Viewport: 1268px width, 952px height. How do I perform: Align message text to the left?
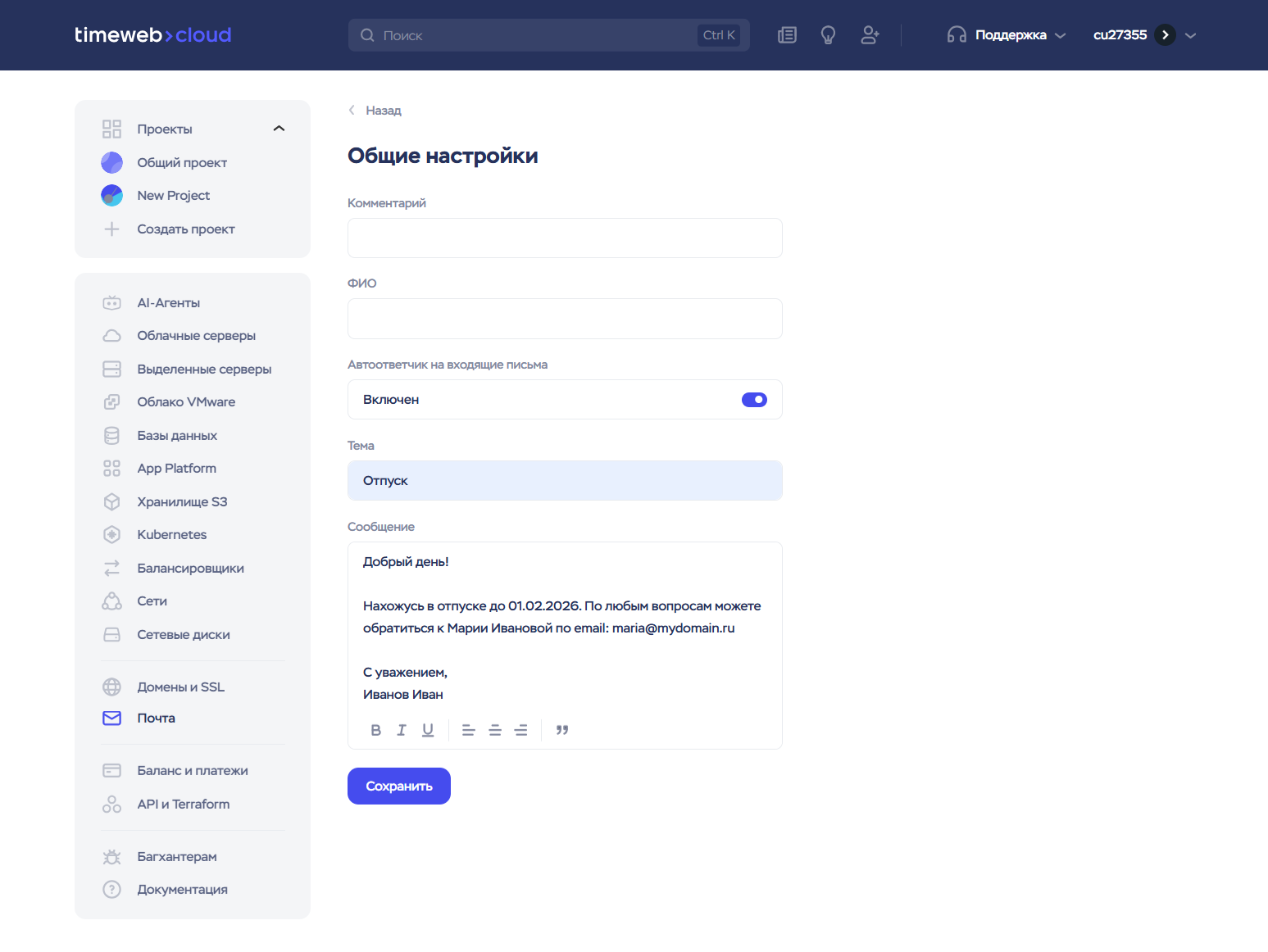coord(469,730)
